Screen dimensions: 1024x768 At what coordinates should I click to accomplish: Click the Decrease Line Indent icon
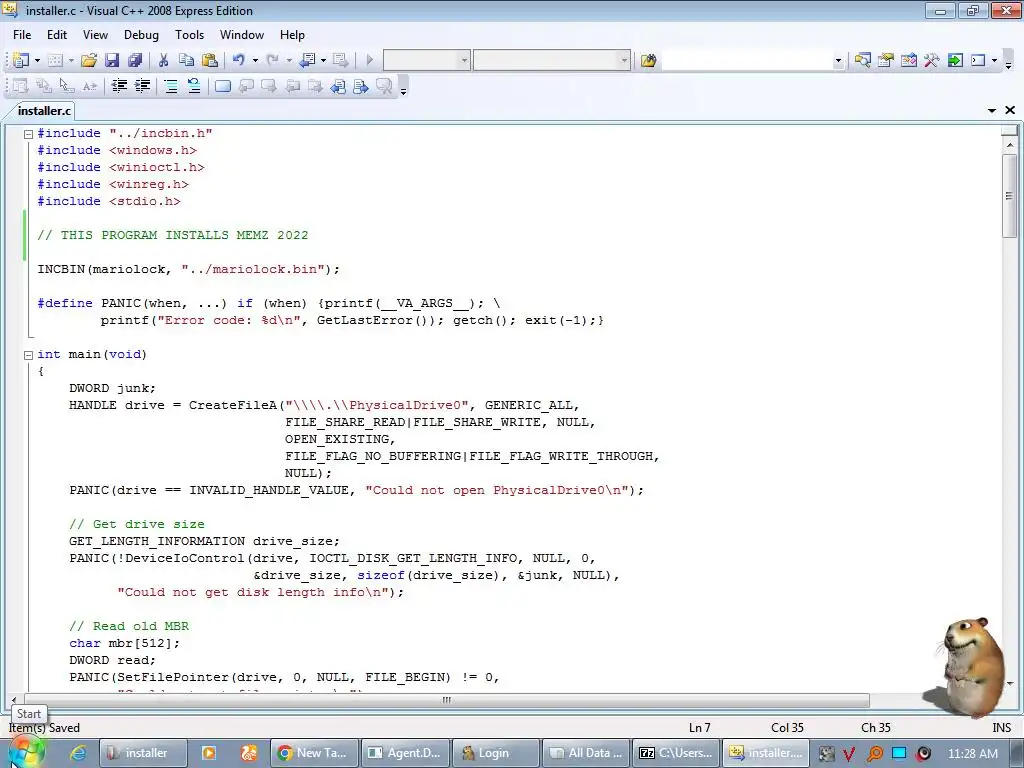tap(119, 86)
